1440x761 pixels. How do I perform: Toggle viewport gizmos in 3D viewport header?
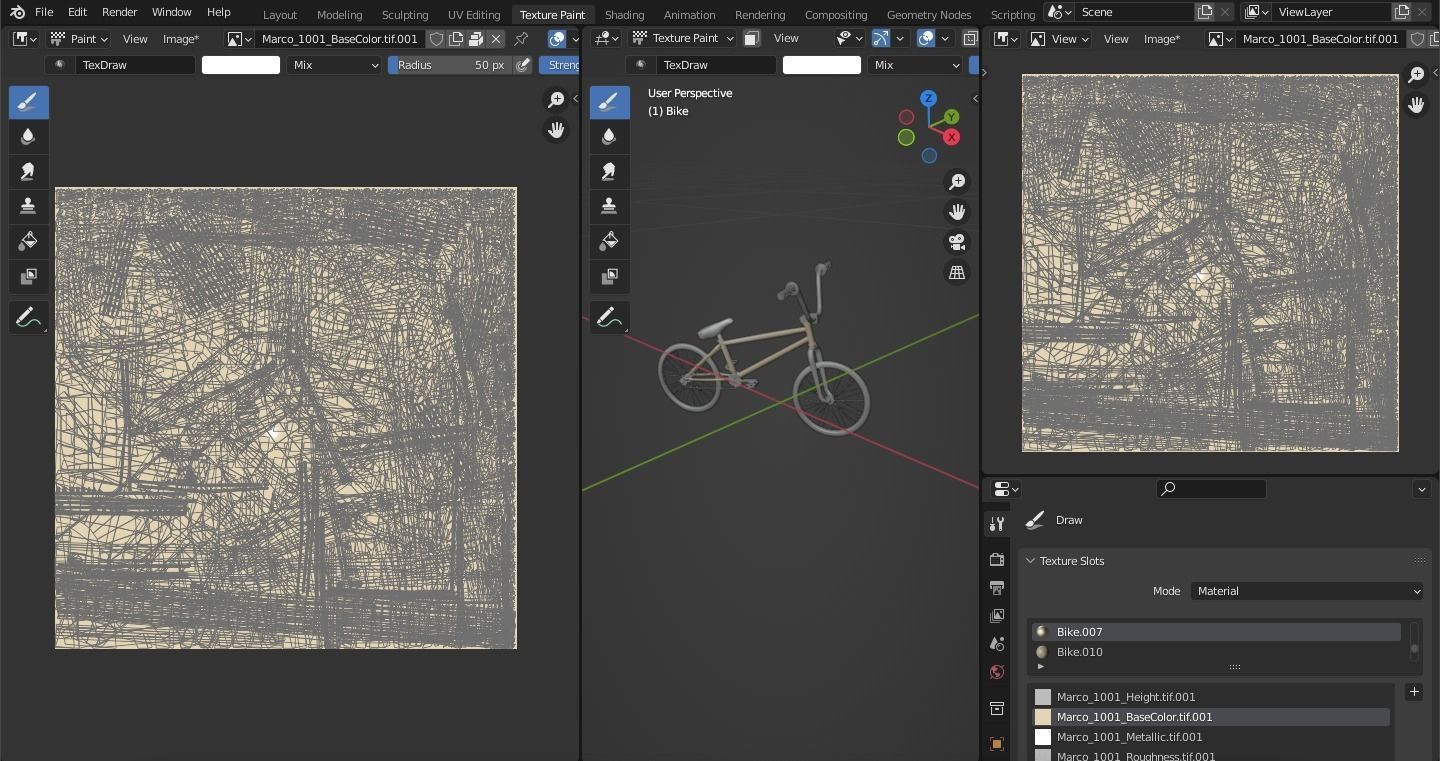881,38
